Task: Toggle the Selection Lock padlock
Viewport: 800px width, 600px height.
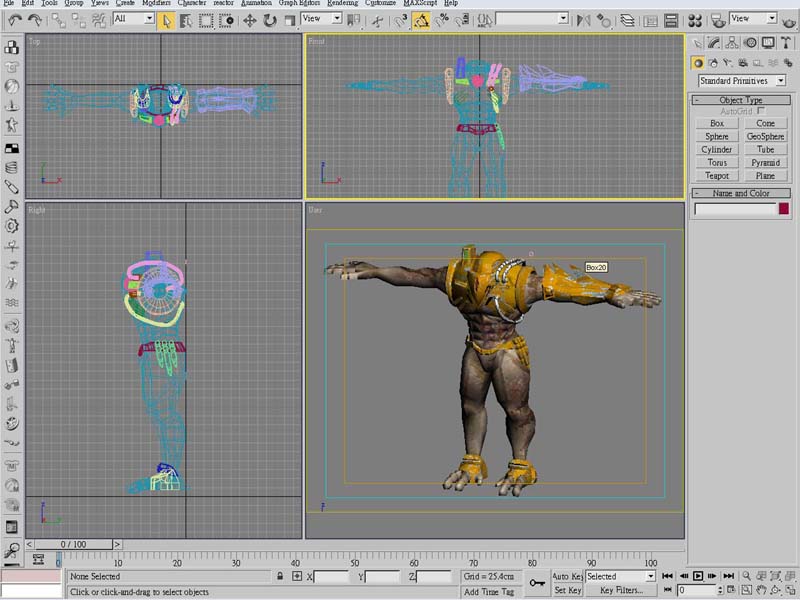Action: 280,576
